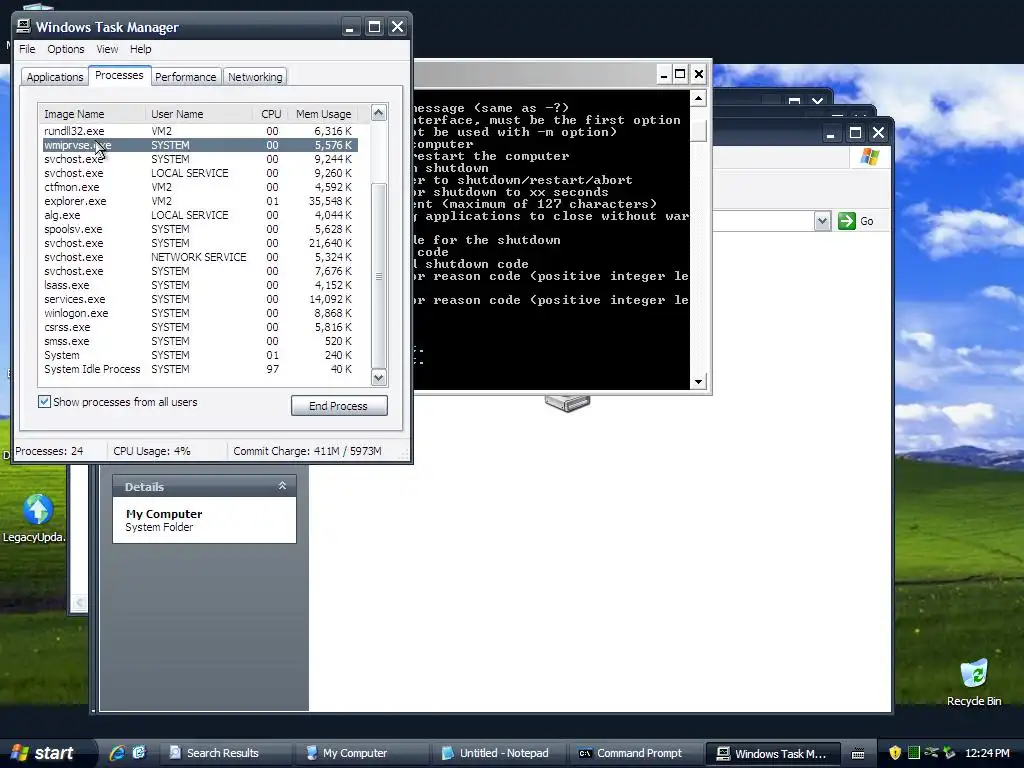Select the csrss.exe process
The image size is (1024, 768).
coord(200,327)
